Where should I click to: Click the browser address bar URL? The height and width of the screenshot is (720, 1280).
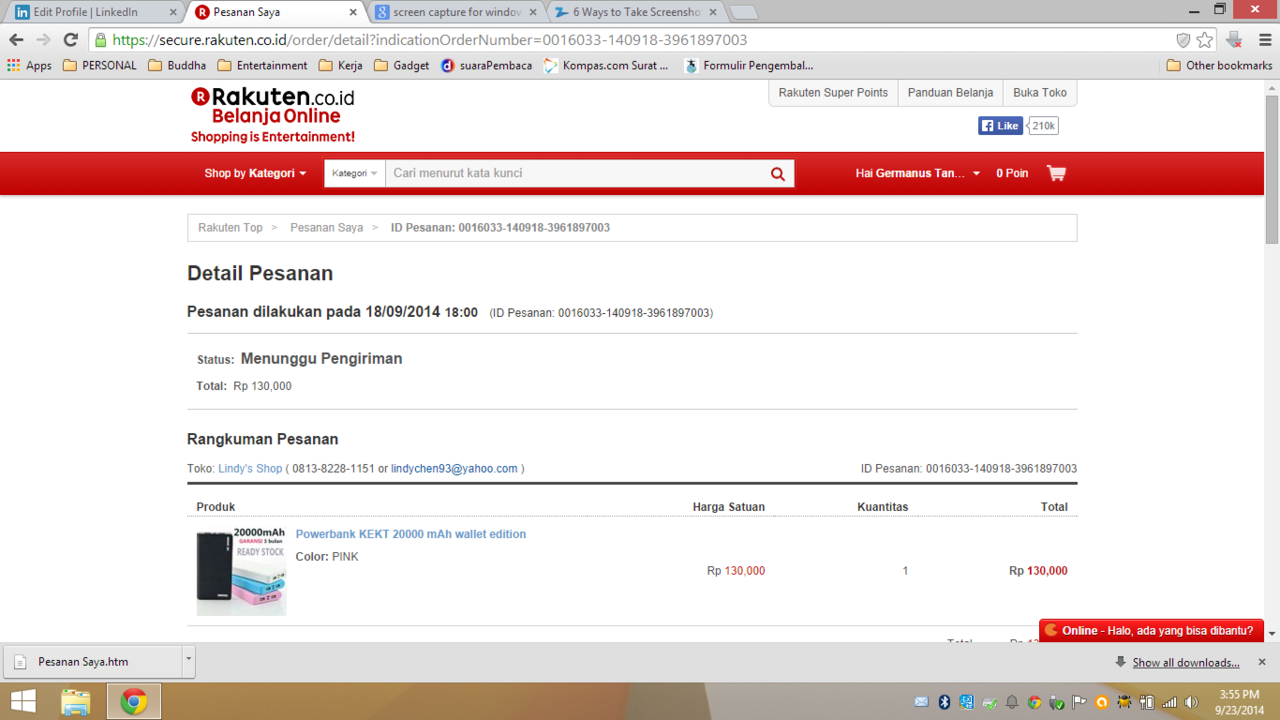(429, 40)
